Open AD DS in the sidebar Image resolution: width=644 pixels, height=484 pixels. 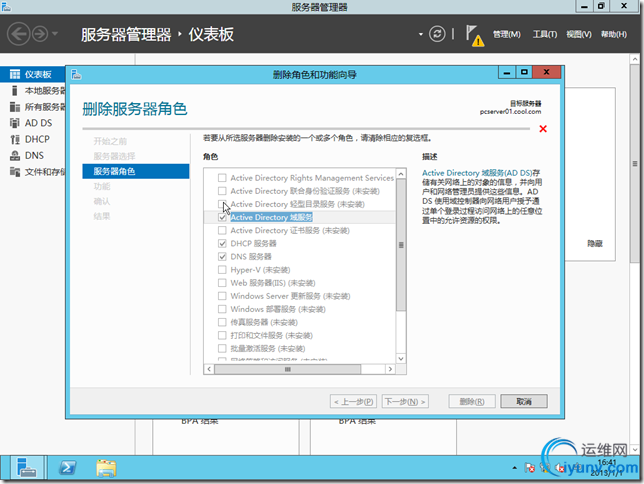click(x=33, y=123)
